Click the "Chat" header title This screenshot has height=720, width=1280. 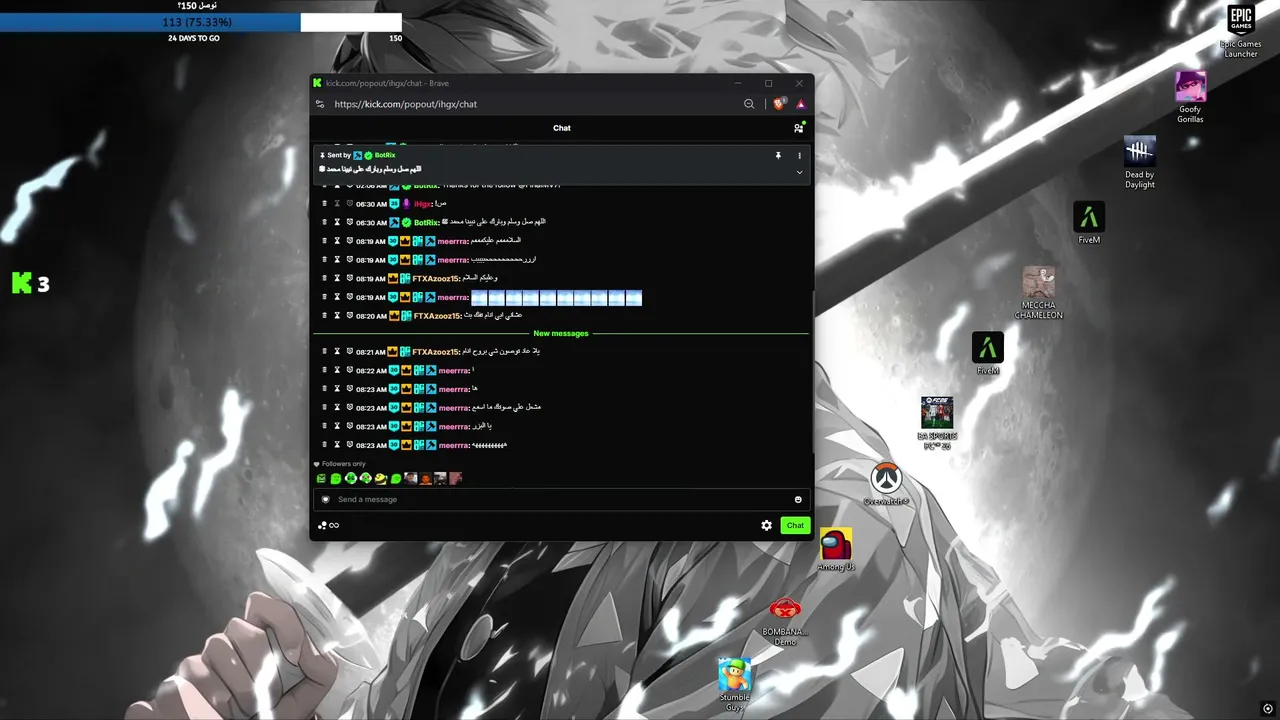tap(562, 128)
